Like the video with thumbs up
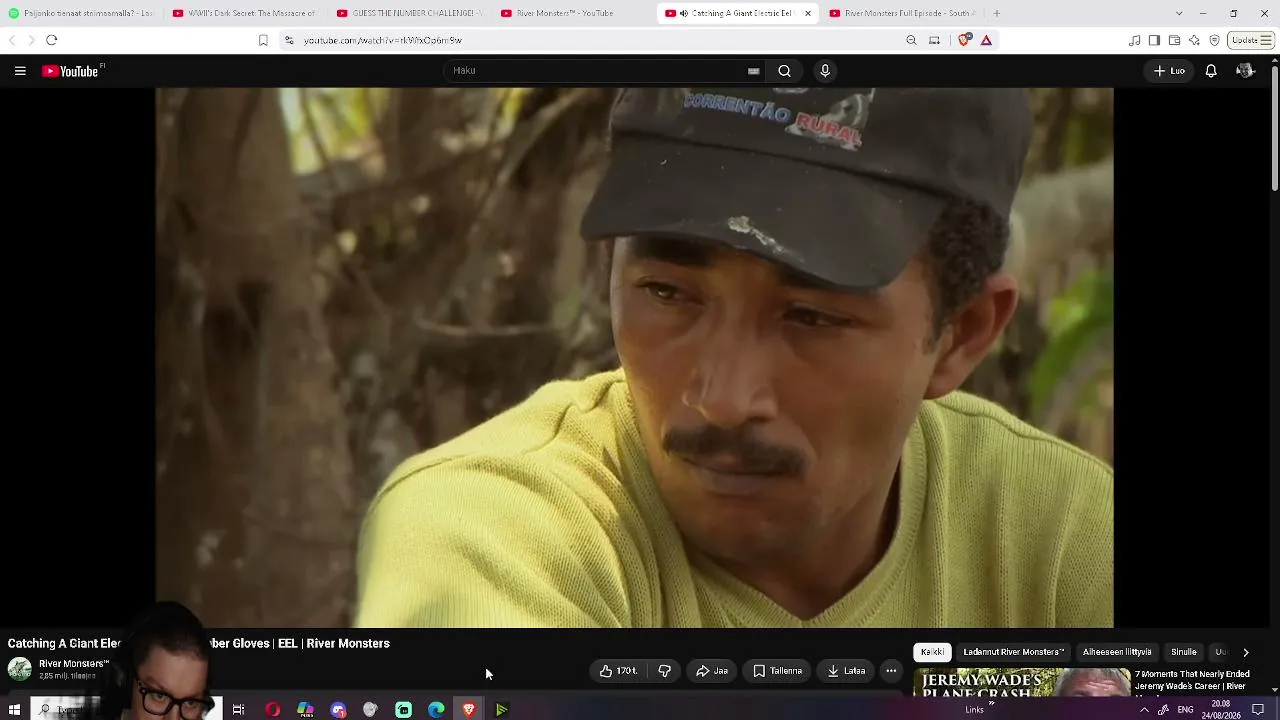Image resolution: width=1280 pixels, height=720 pixels. pos(618,671)
